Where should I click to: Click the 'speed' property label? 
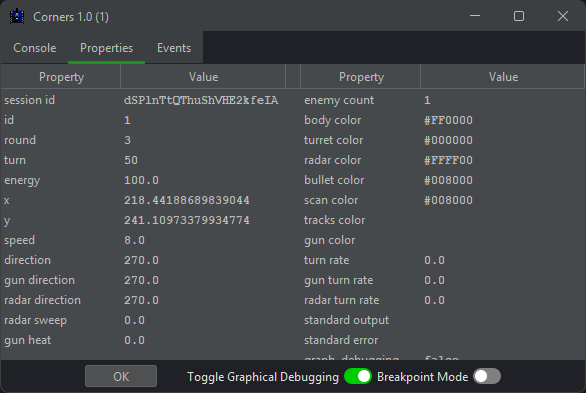(19, 240)
